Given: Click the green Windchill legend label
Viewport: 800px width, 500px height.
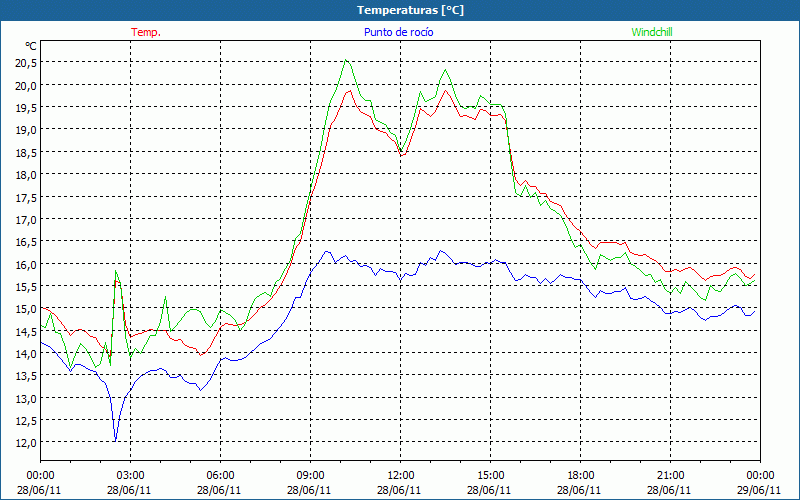Looking at the screenshot, I should point(652,32).
